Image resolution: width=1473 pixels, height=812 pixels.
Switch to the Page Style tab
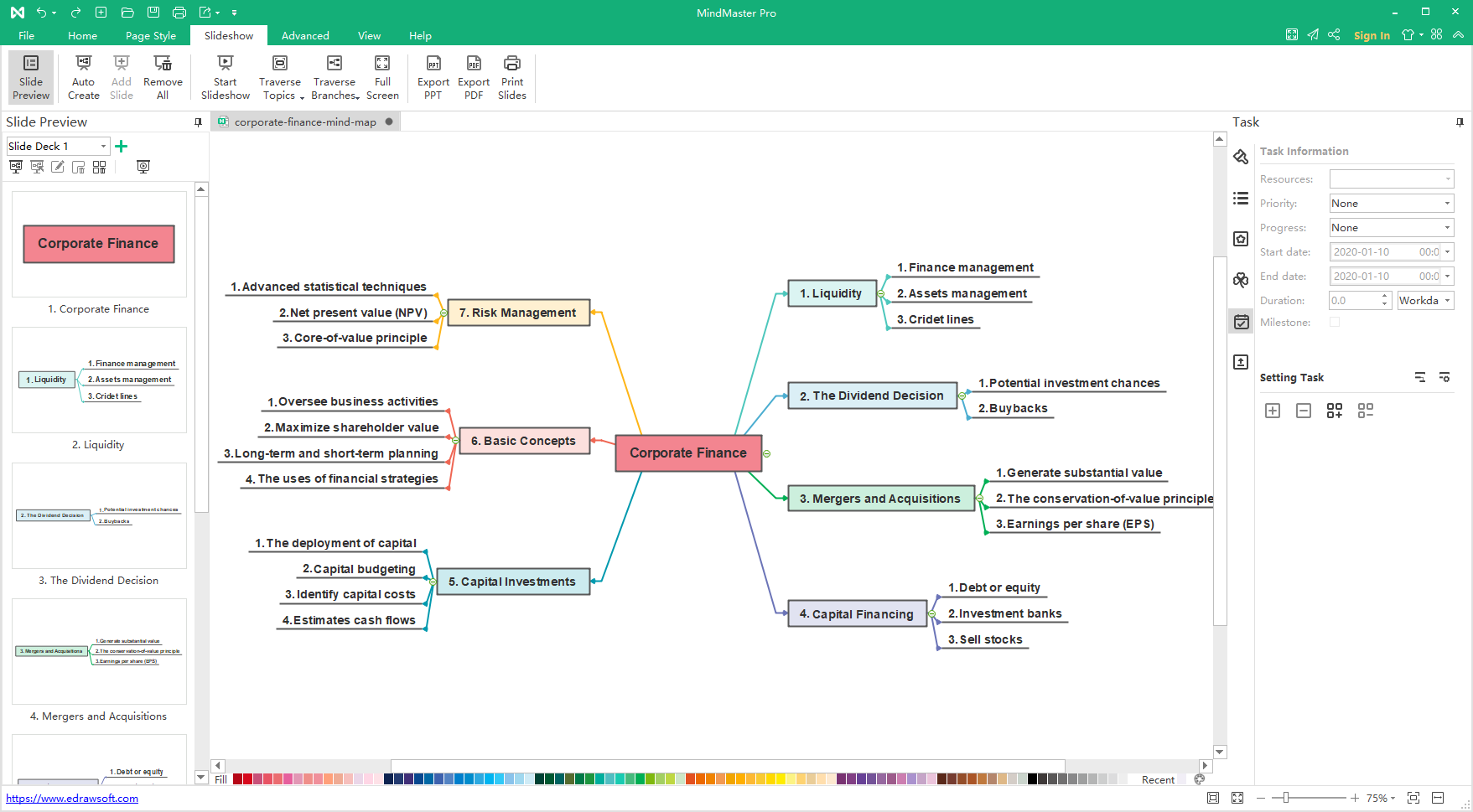click(151, 36)
